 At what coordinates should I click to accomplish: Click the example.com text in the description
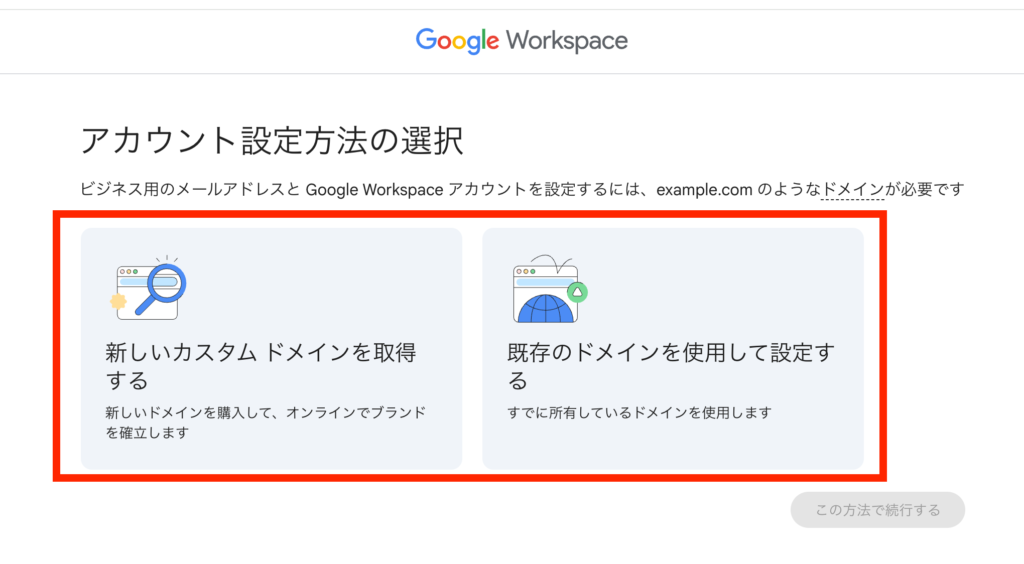coord(704,189)
